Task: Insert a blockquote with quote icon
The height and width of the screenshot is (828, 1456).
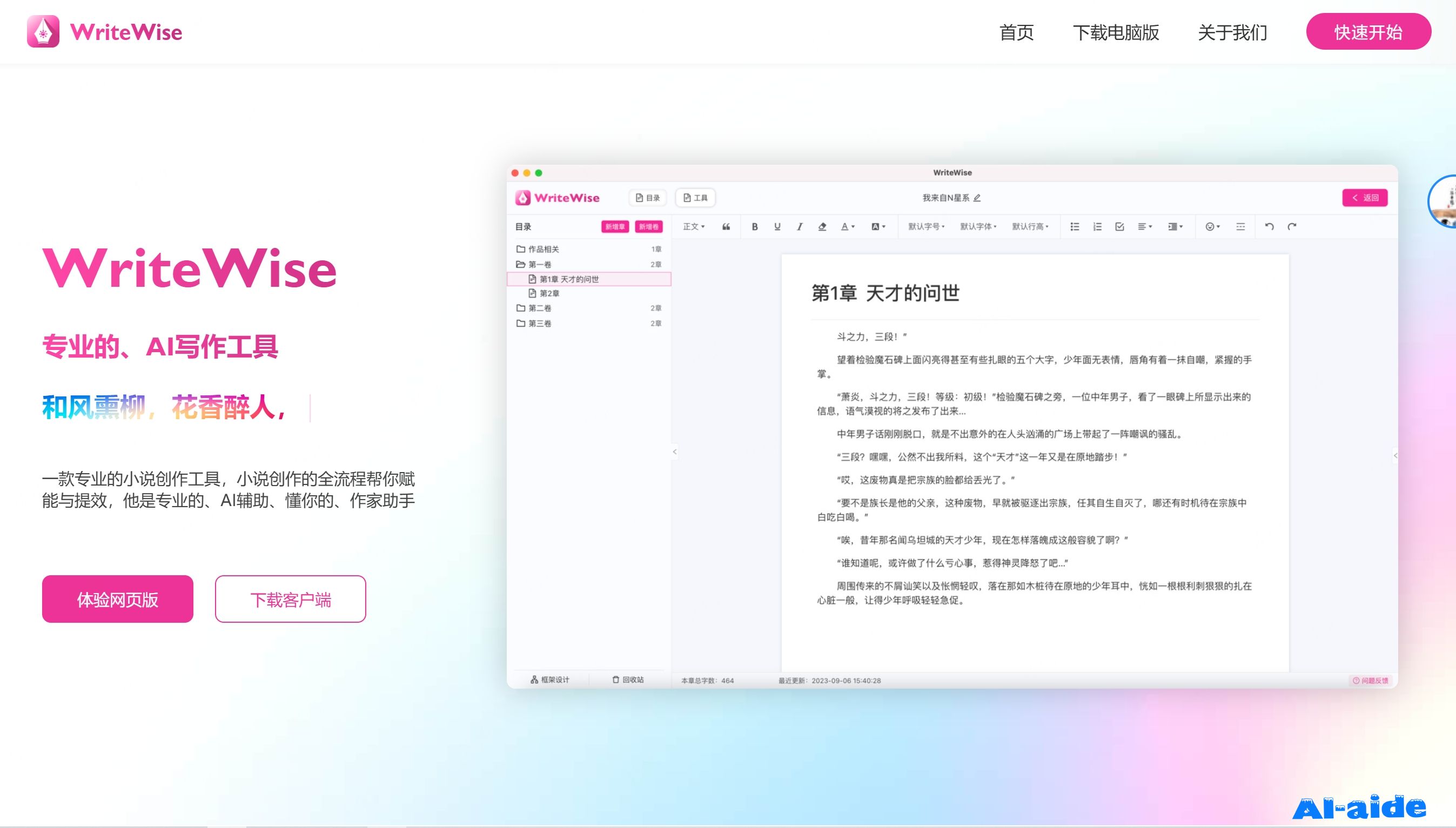Action: [726, 226]
